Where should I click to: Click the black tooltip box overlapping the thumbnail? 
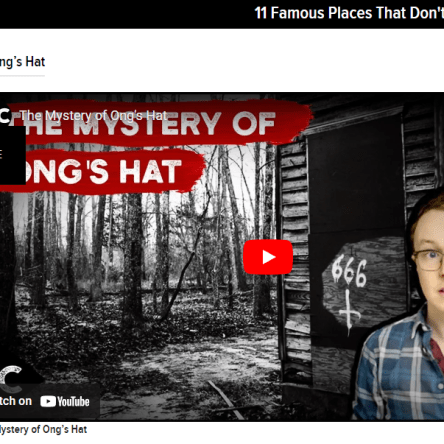point(13,155)
